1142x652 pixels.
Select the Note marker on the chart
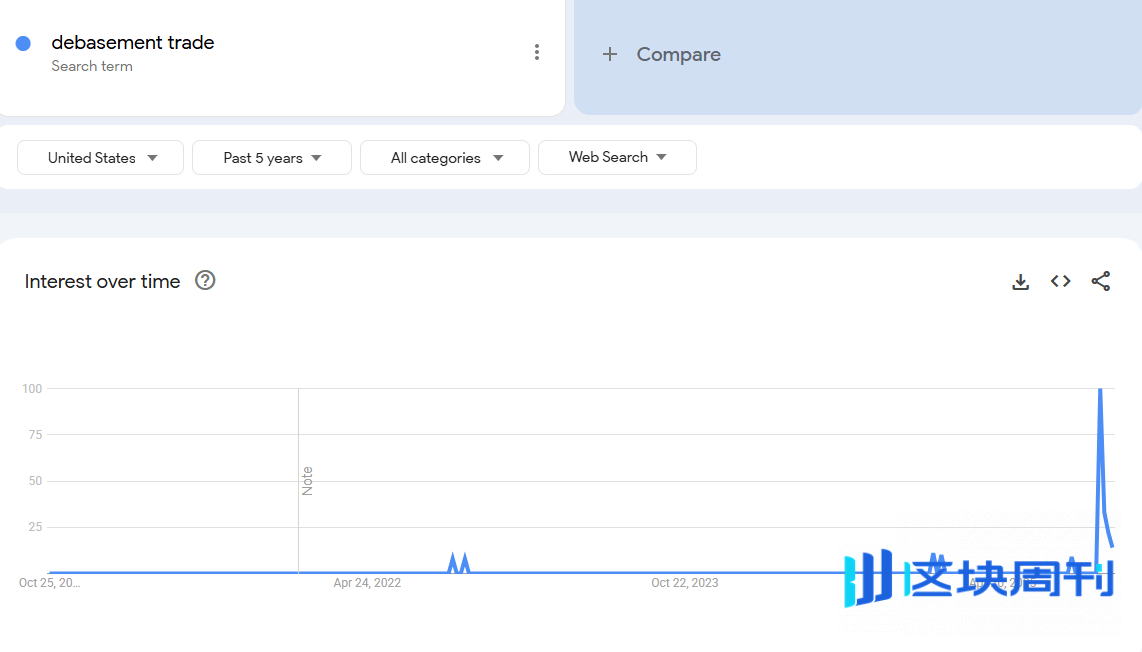click(307, 480)
